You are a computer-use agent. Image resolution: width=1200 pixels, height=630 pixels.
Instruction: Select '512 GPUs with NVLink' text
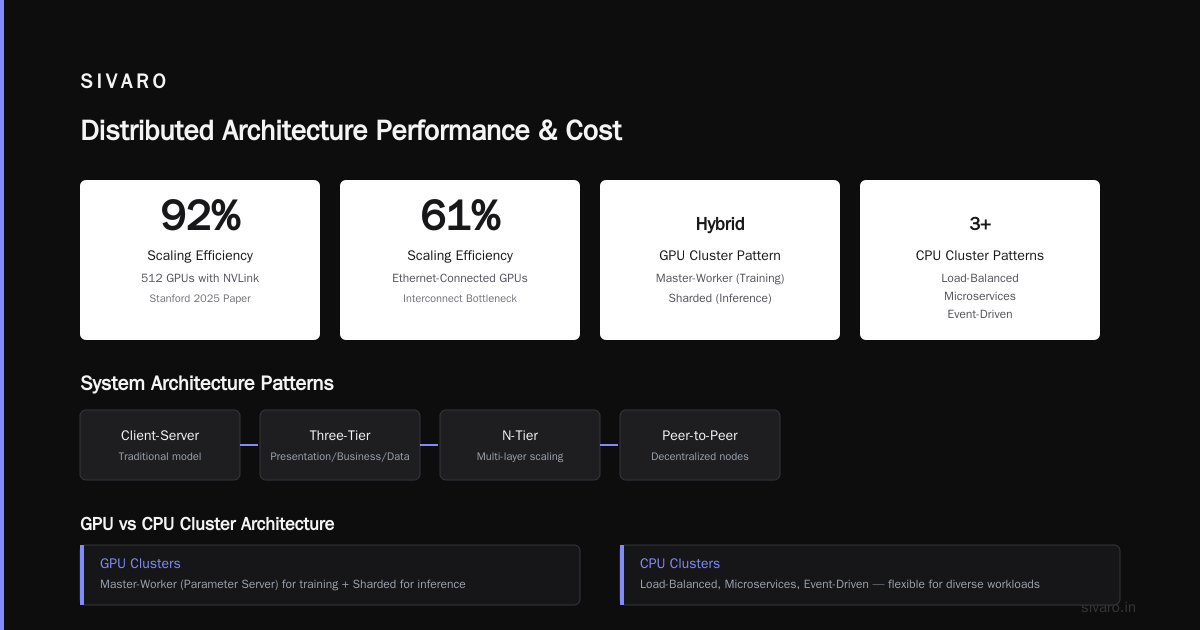[200, 278]
